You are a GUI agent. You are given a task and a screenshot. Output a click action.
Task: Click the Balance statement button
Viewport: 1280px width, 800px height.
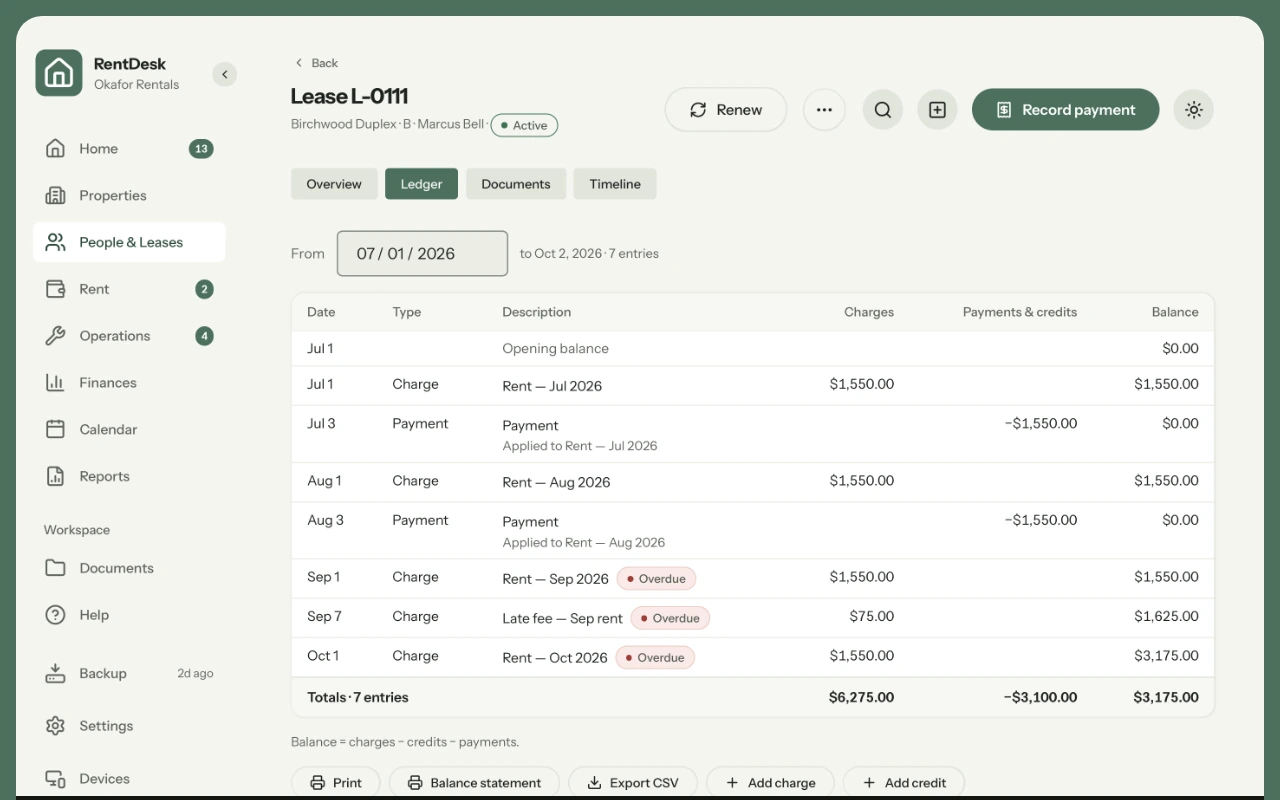point(474,783)
